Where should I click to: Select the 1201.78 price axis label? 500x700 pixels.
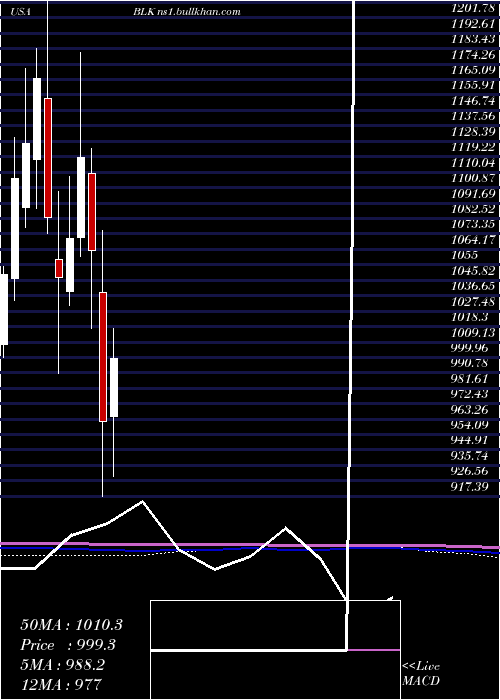473,8
